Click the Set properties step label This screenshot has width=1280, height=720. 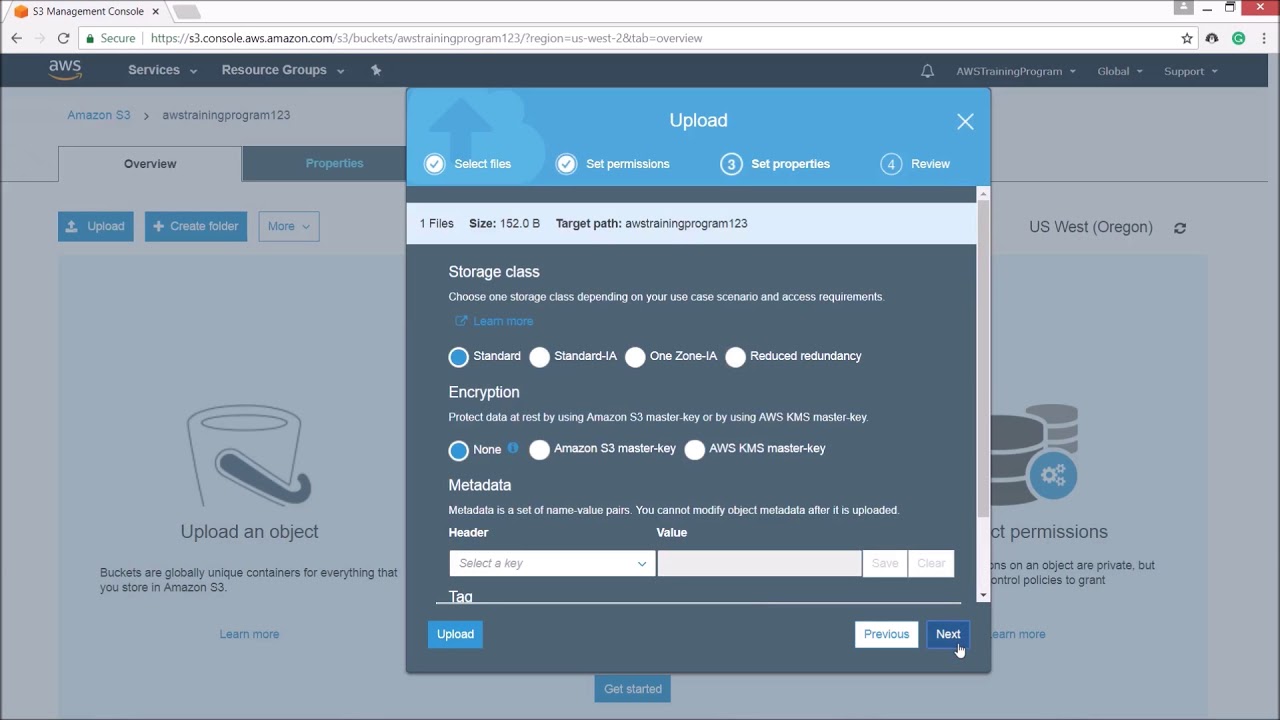[x=790, y=164]
